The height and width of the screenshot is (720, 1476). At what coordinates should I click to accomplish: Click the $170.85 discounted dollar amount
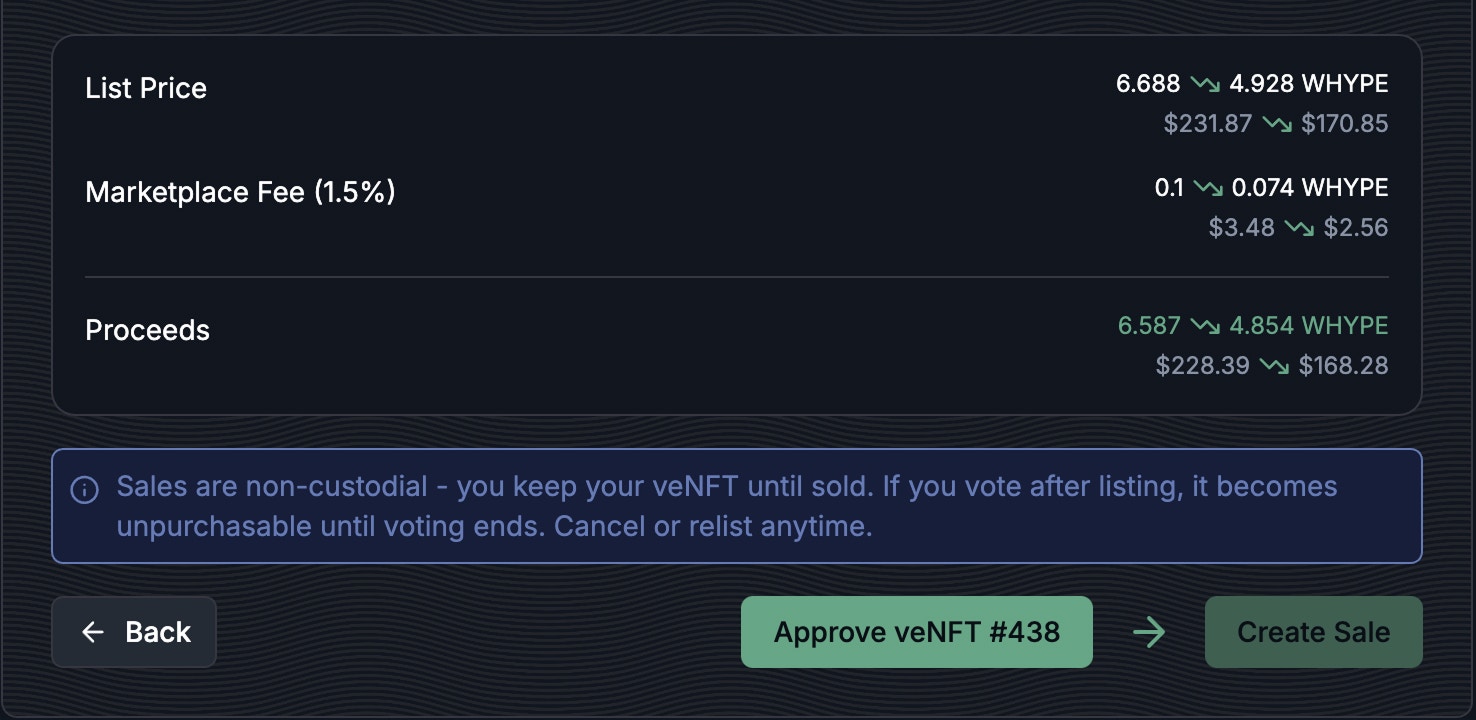pos(1345,123)
